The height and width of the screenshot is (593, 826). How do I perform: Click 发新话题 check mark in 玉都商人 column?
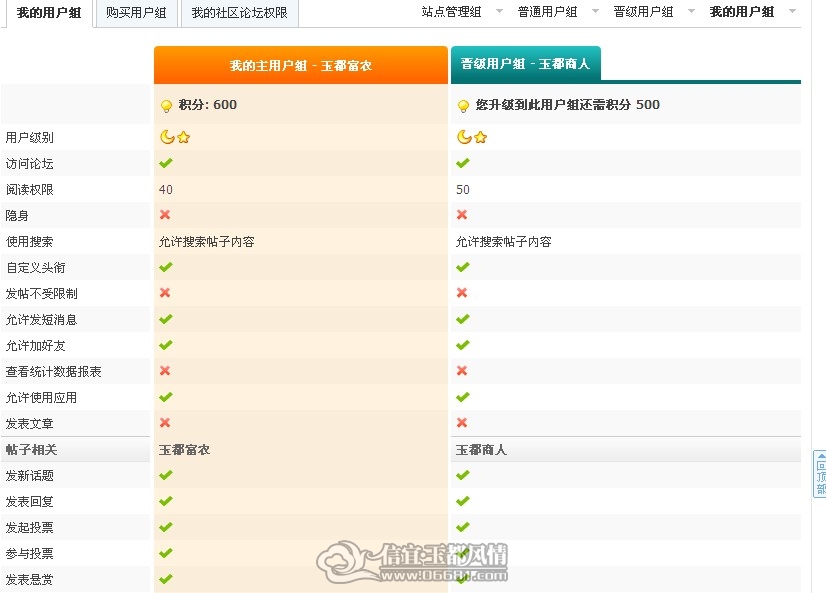pos(463,475)
